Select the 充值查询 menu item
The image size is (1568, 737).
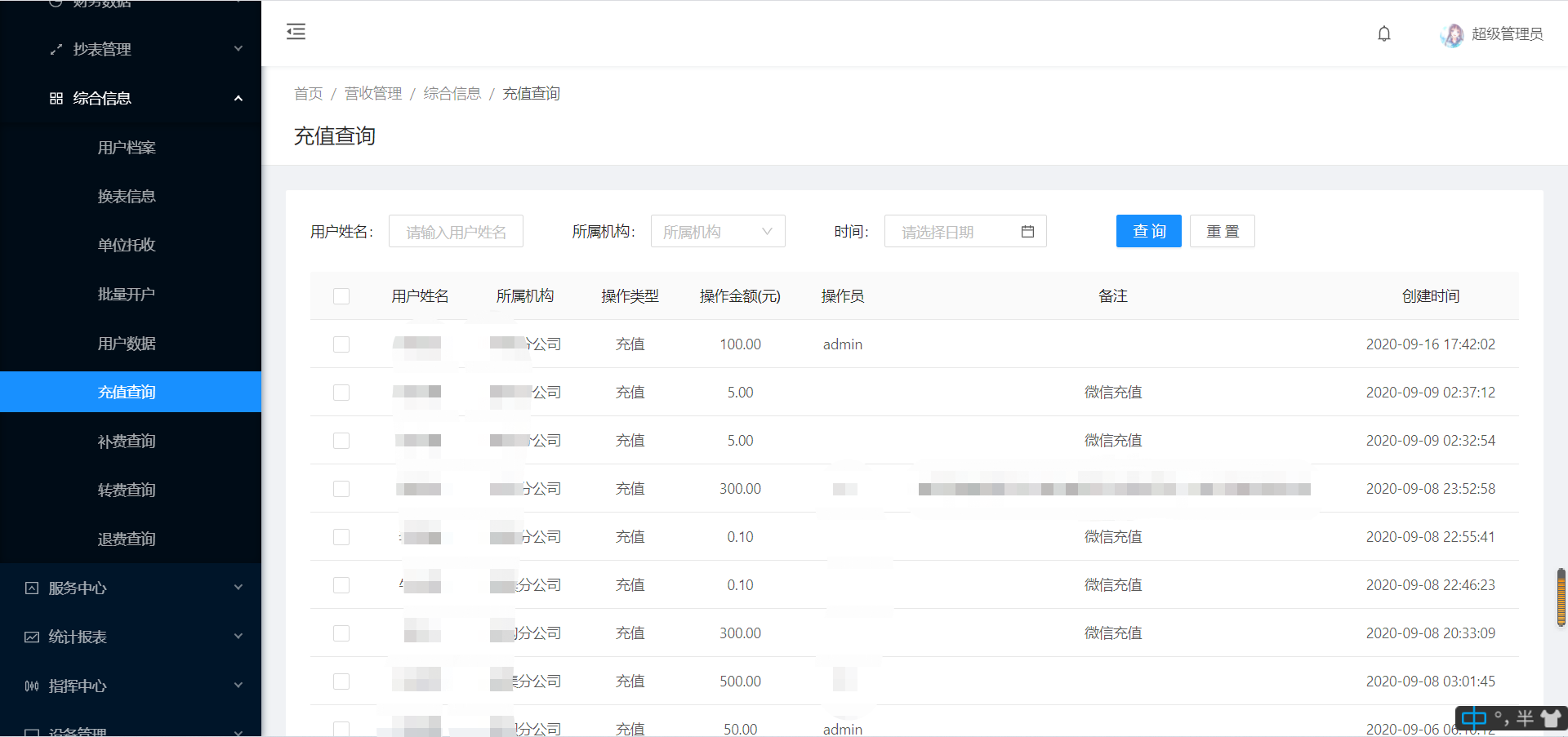(131, 392)
